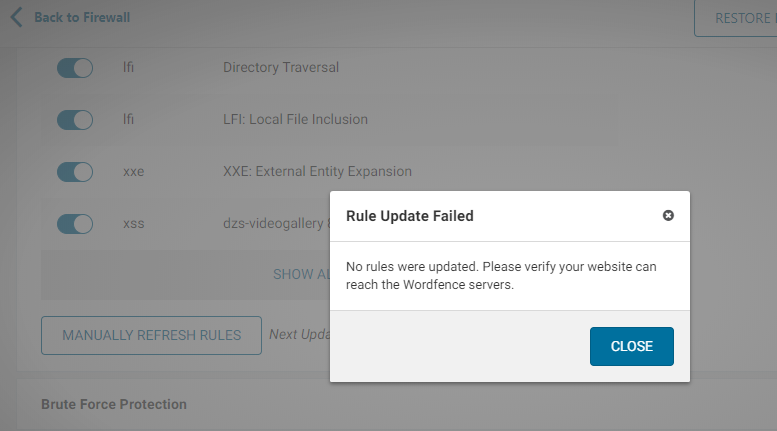Screen dimensions: 777x431
Task: Dismiss dialog with the blue CLOSE button
Action: (631, 346)
